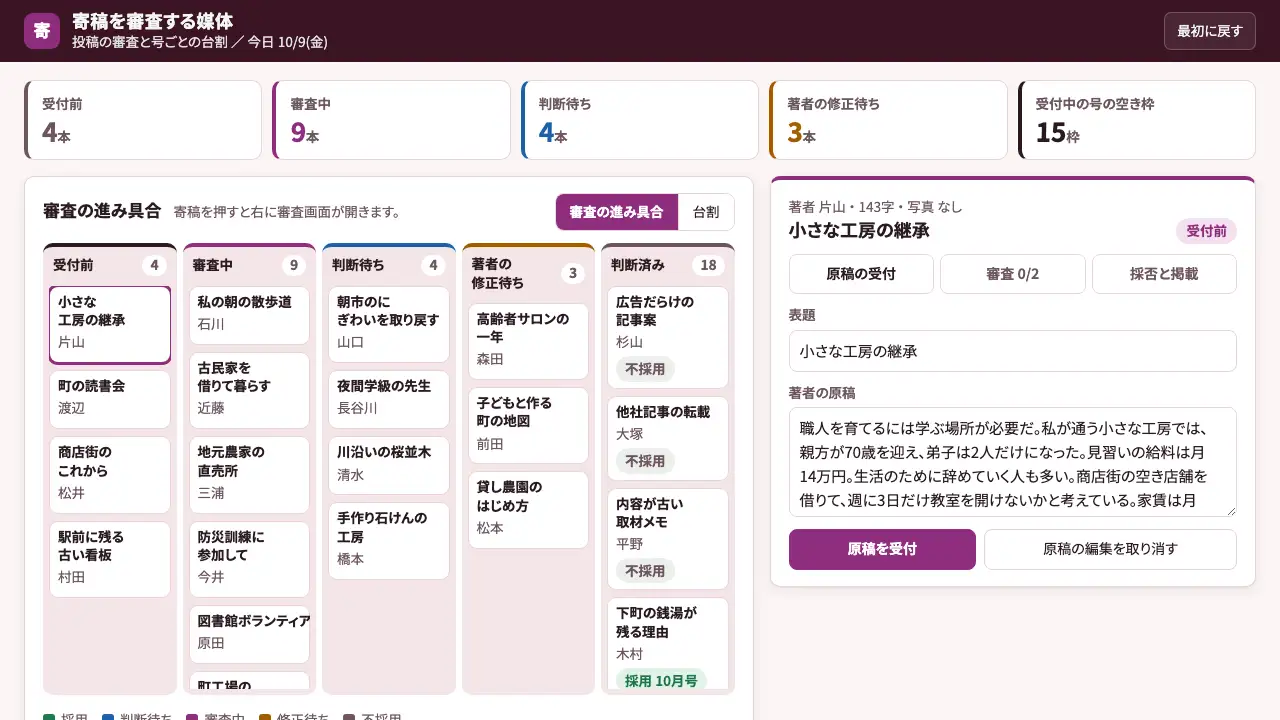Click the 審査中 9本 summary card
Image resolution: width=1280 pixels, height=720 pixels.
click(x=391, y=120)
